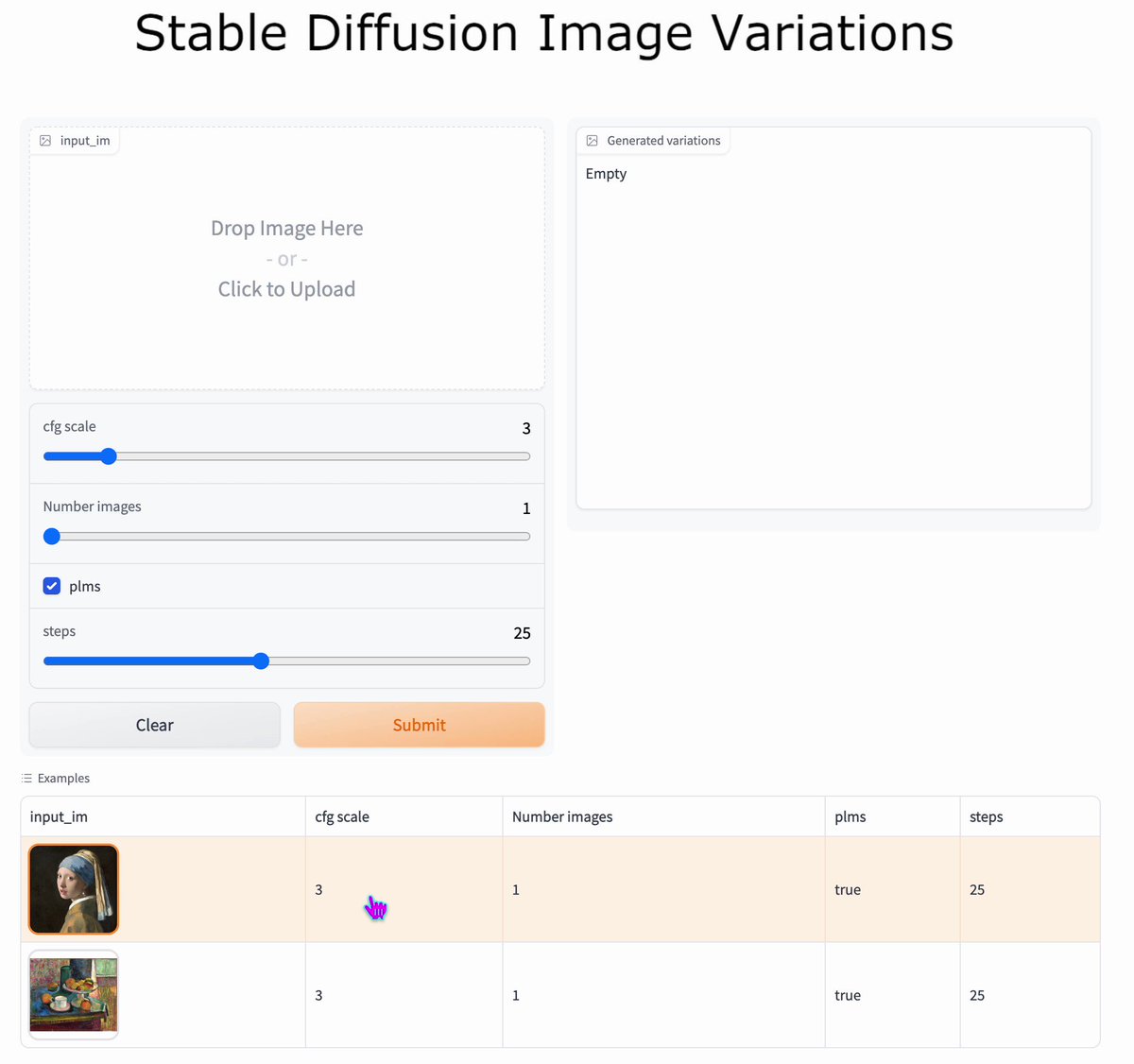Viewport: 1134px width, 1064px height.
Task: Select the still life painting example thumbnail
Action: coord(73,995)
